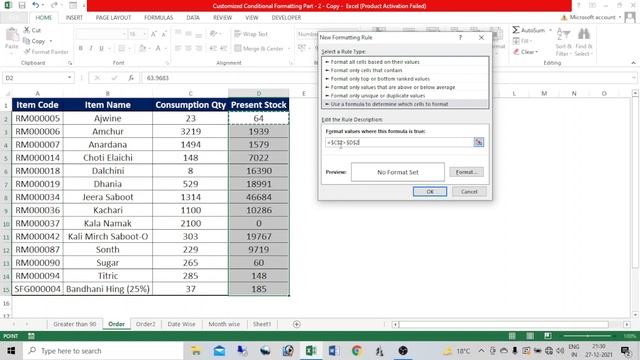Open Chrome from the taskbar

(x=357, y=351)
